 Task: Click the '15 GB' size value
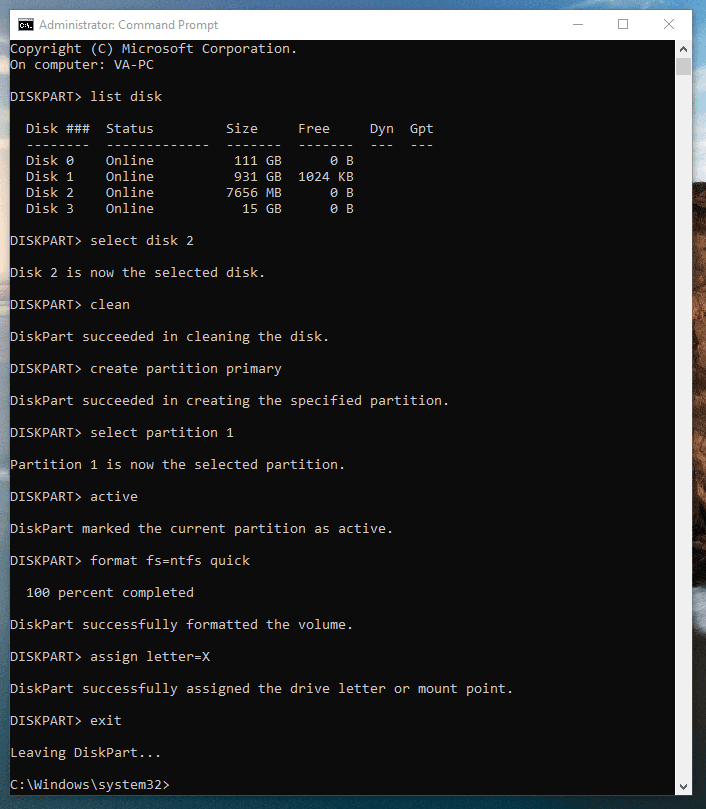coord(262,209)
